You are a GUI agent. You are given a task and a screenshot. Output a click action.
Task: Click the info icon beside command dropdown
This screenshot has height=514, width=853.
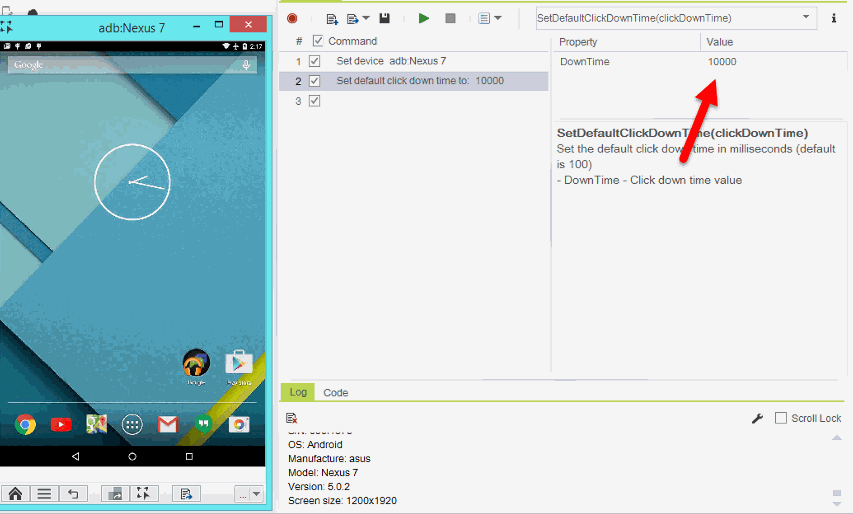834,18
